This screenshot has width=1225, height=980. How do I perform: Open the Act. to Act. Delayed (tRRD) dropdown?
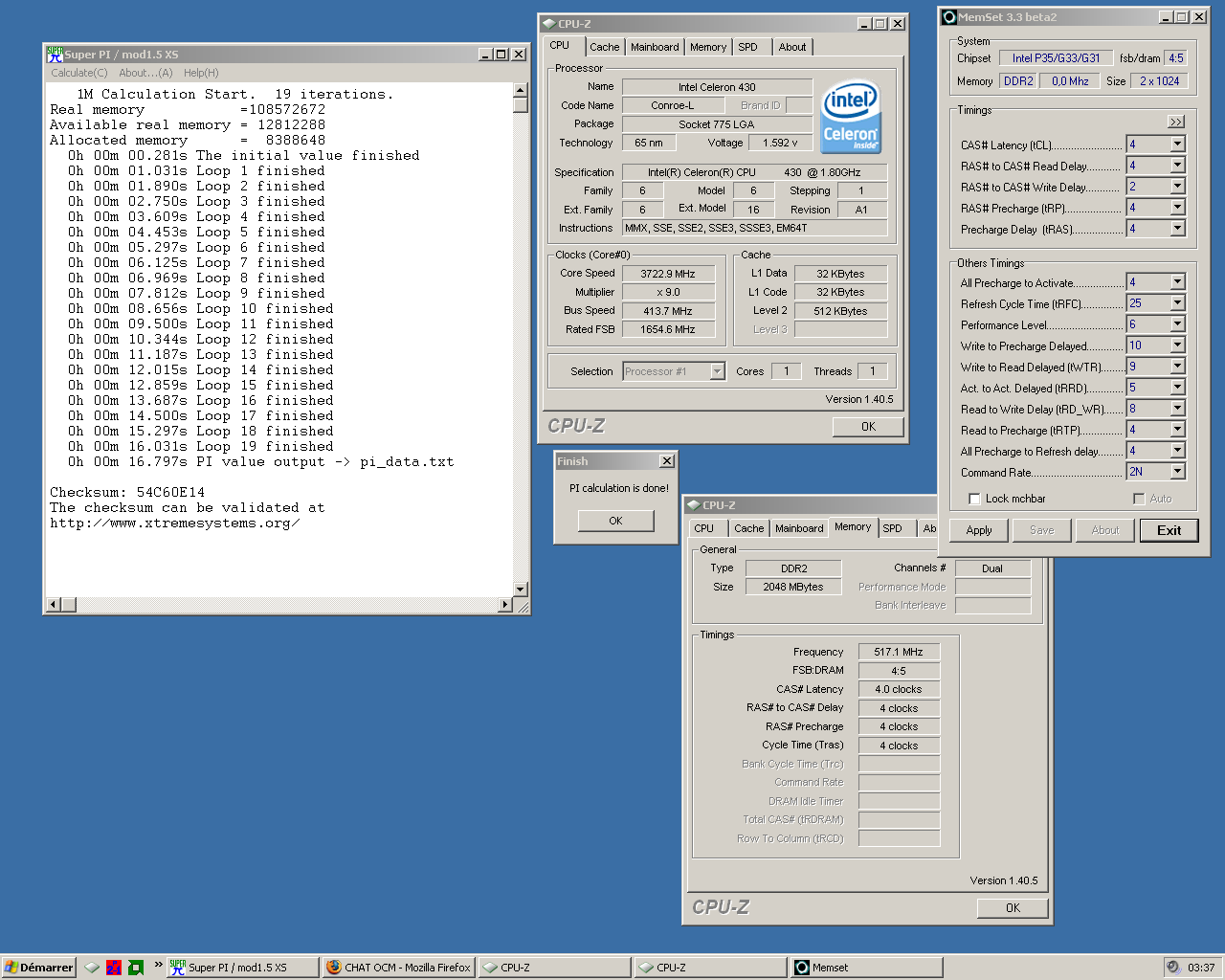point(1177,388)
